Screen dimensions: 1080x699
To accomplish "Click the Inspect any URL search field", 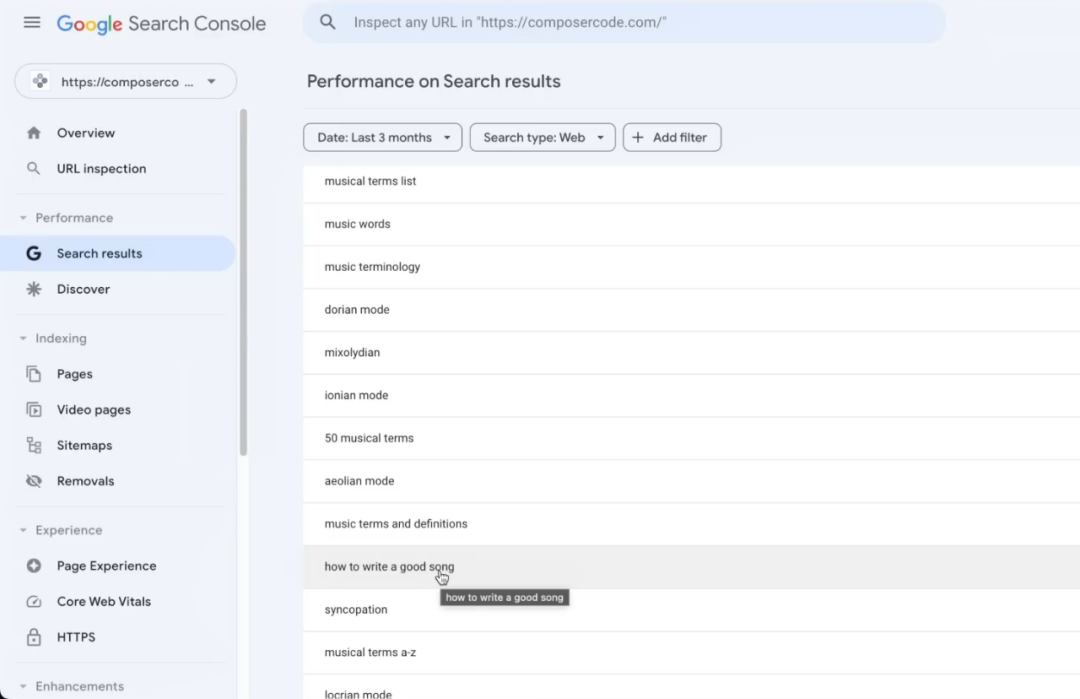I will 640,22.
